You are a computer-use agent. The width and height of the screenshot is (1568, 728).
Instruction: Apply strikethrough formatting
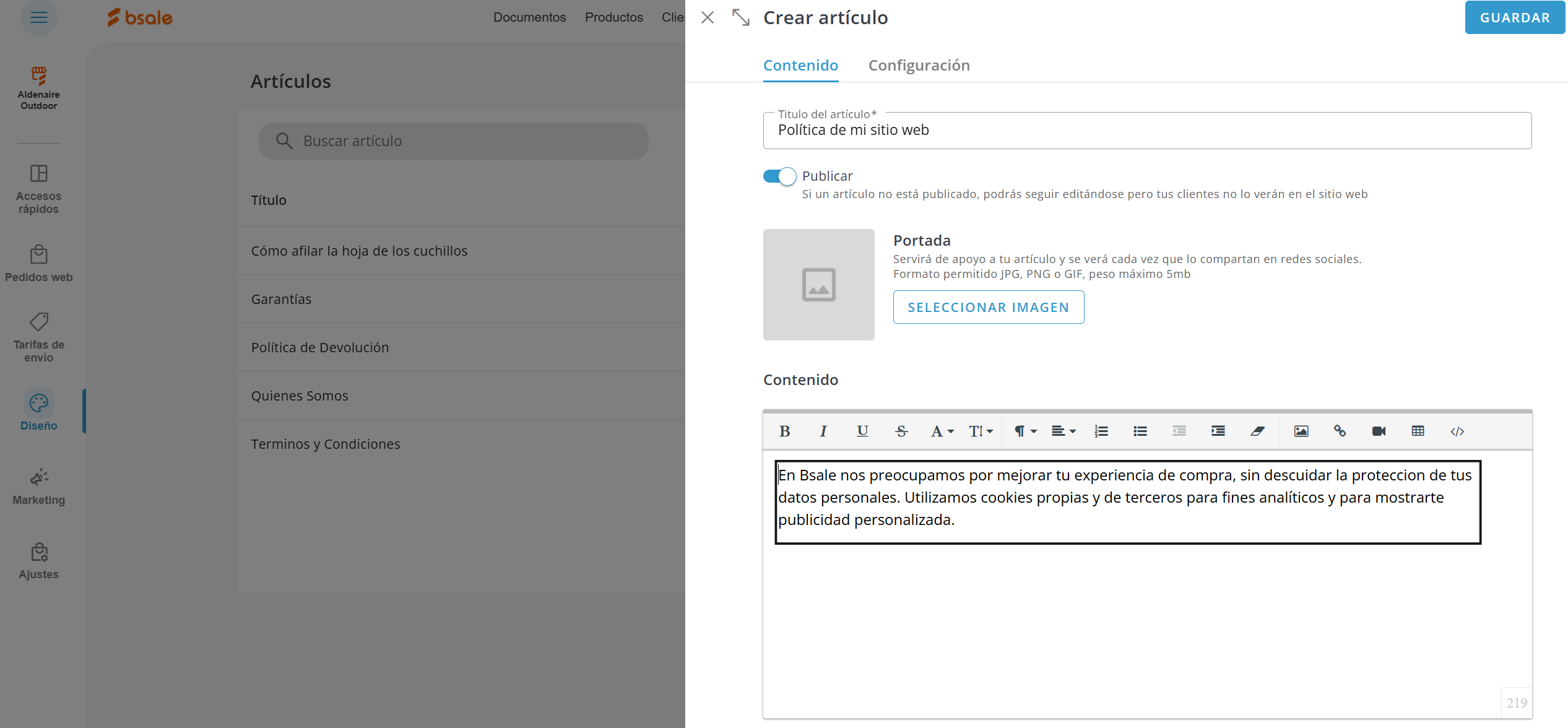click(901, 431)
